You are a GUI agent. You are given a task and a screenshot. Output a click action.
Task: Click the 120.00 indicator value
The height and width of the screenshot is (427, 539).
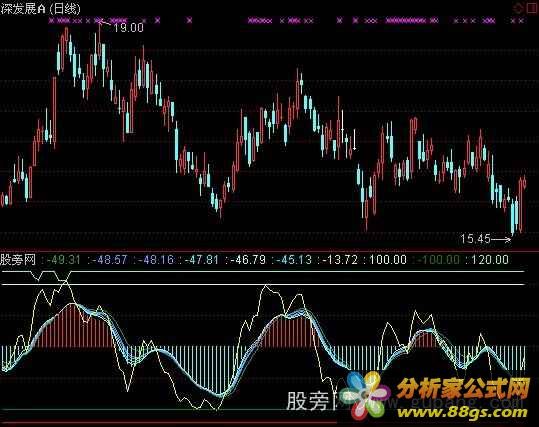pyautogui.click(x=490, y=260)
